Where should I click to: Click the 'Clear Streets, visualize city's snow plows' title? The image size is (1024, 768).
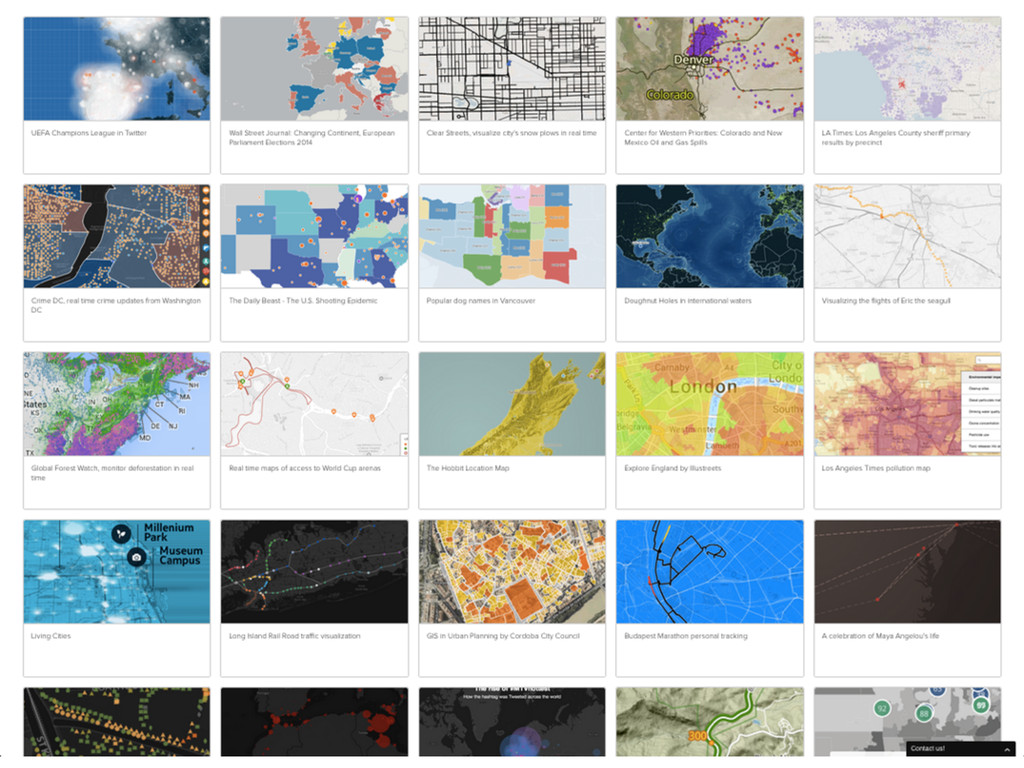pyautogui.click(x=511, y=133)
